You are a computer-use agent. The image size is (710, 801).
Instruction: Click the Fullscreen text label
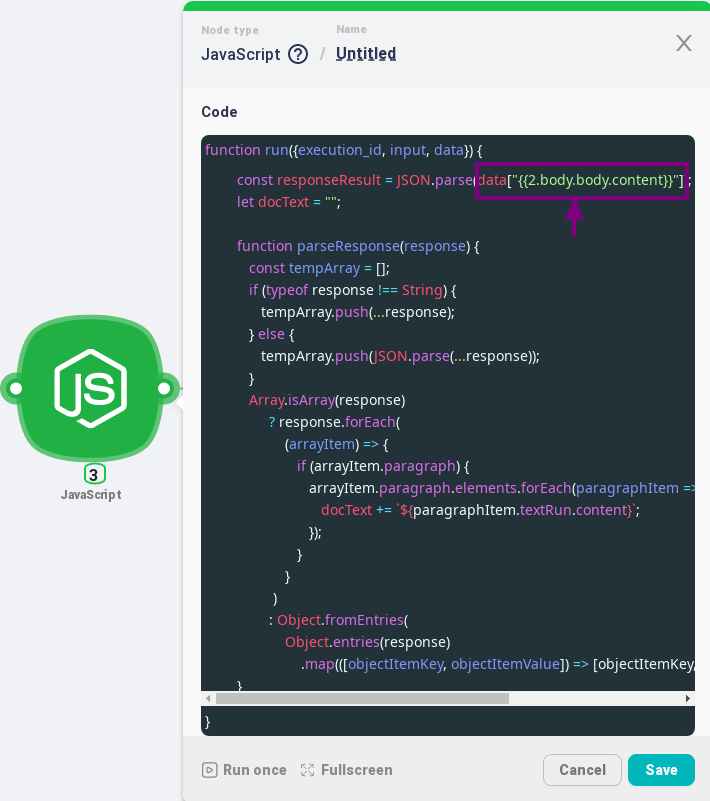[x=357, y=770]
